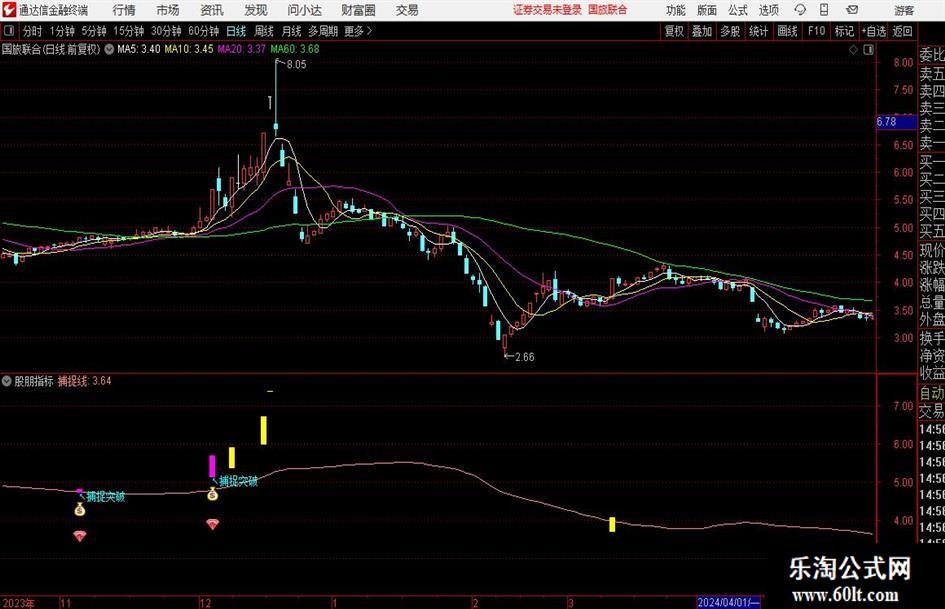The width and height of the screenshot is (945, 609).
Task: Switch to 30分钟 period tab
Action: coord(166,31)
